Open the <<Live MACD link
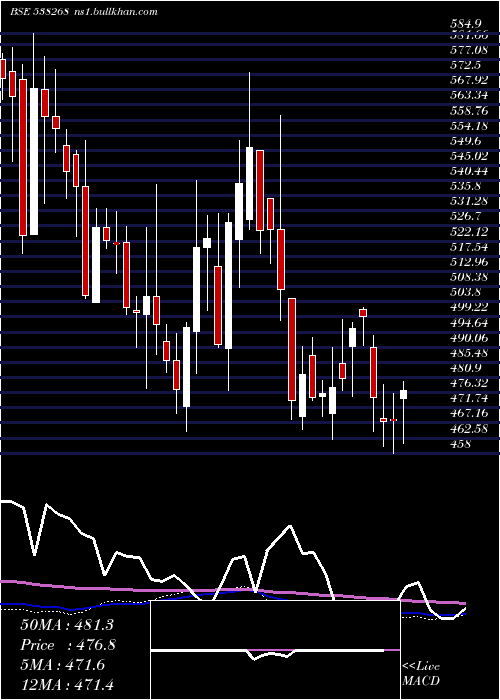Viewport: 500px width, 700px height. point(421,674)
